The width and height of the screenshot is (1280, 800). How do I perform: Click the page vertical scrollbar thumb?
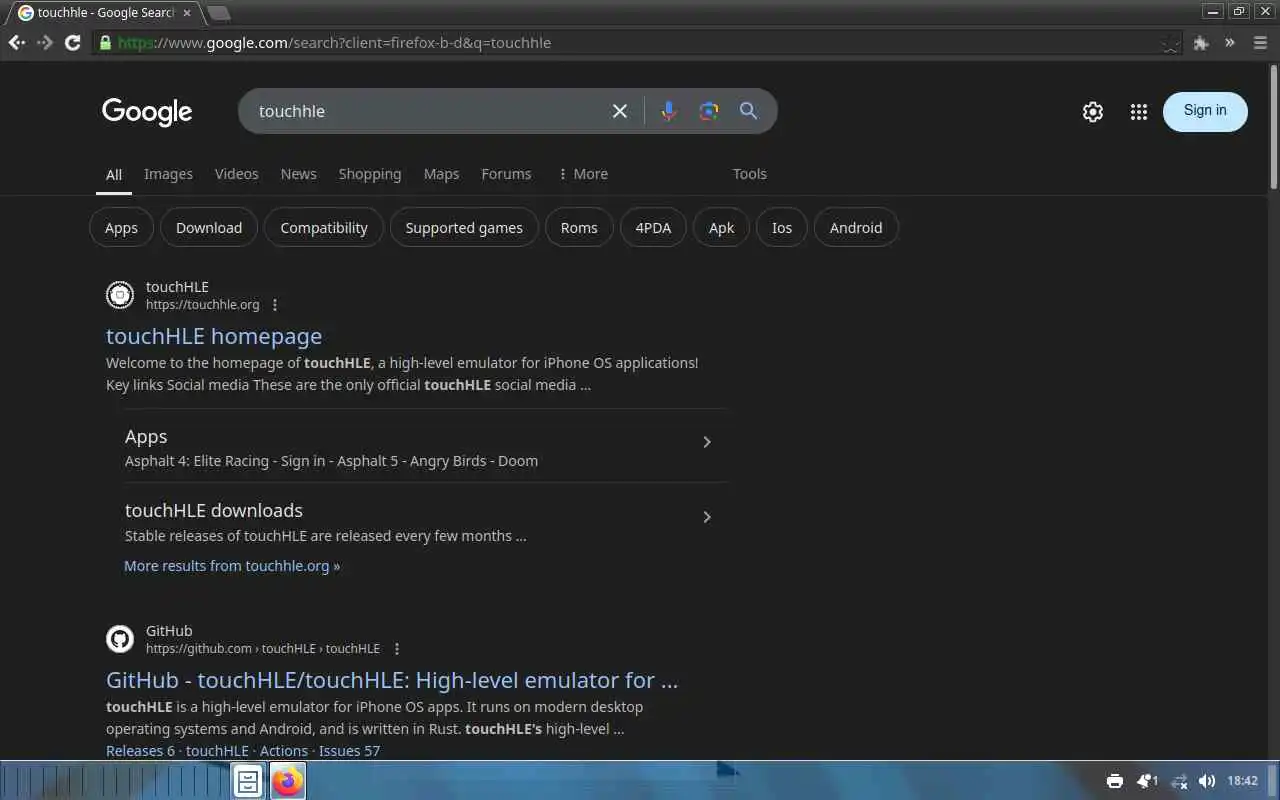coord(1273,127)
